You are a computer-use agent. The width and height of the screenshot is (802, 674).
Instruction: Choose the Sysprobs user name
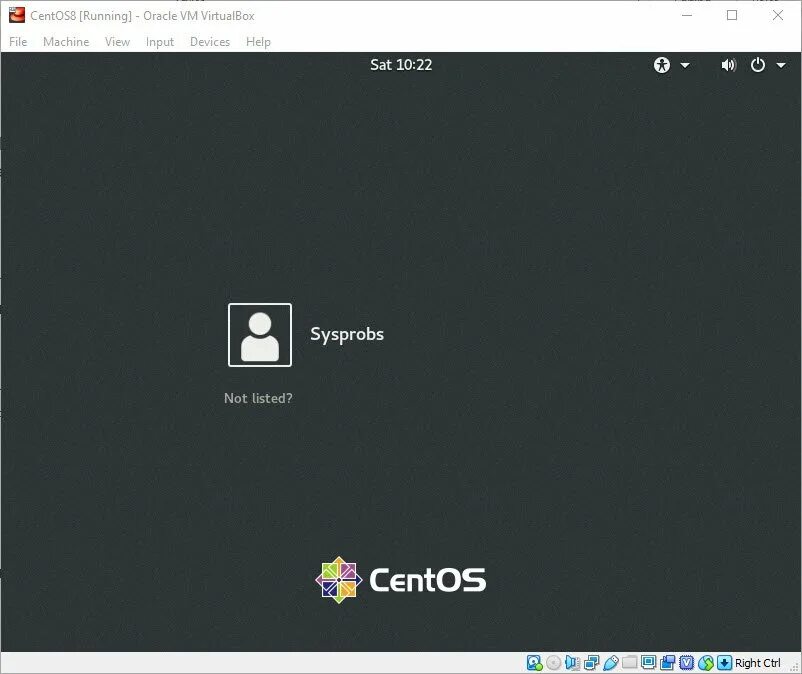[x=347, y=334]
